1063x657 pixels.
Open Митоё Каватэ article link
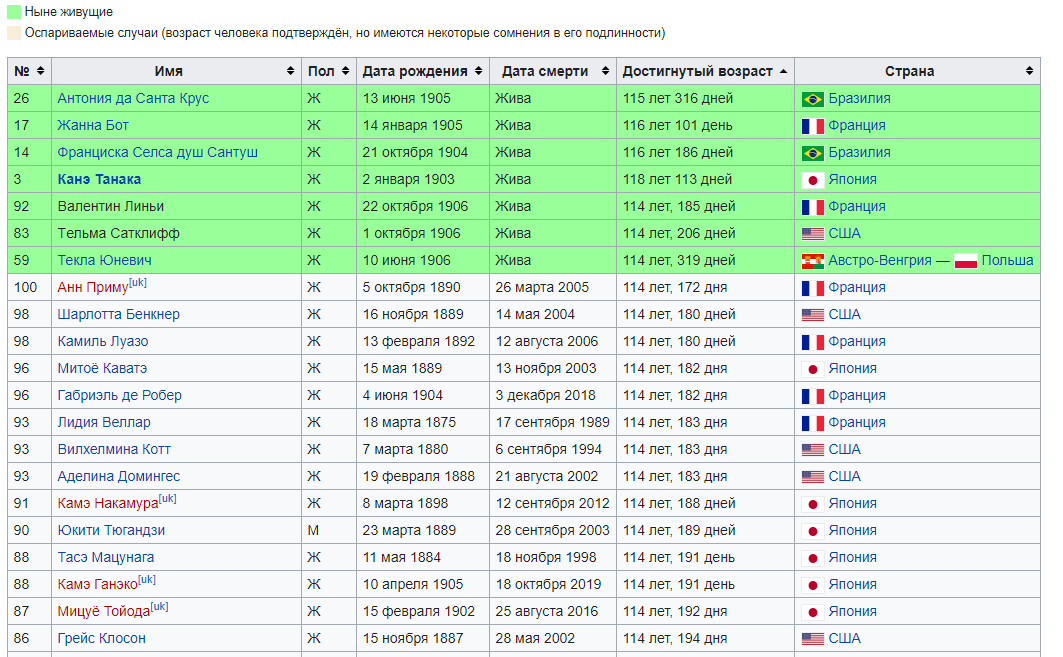[102, 368]
